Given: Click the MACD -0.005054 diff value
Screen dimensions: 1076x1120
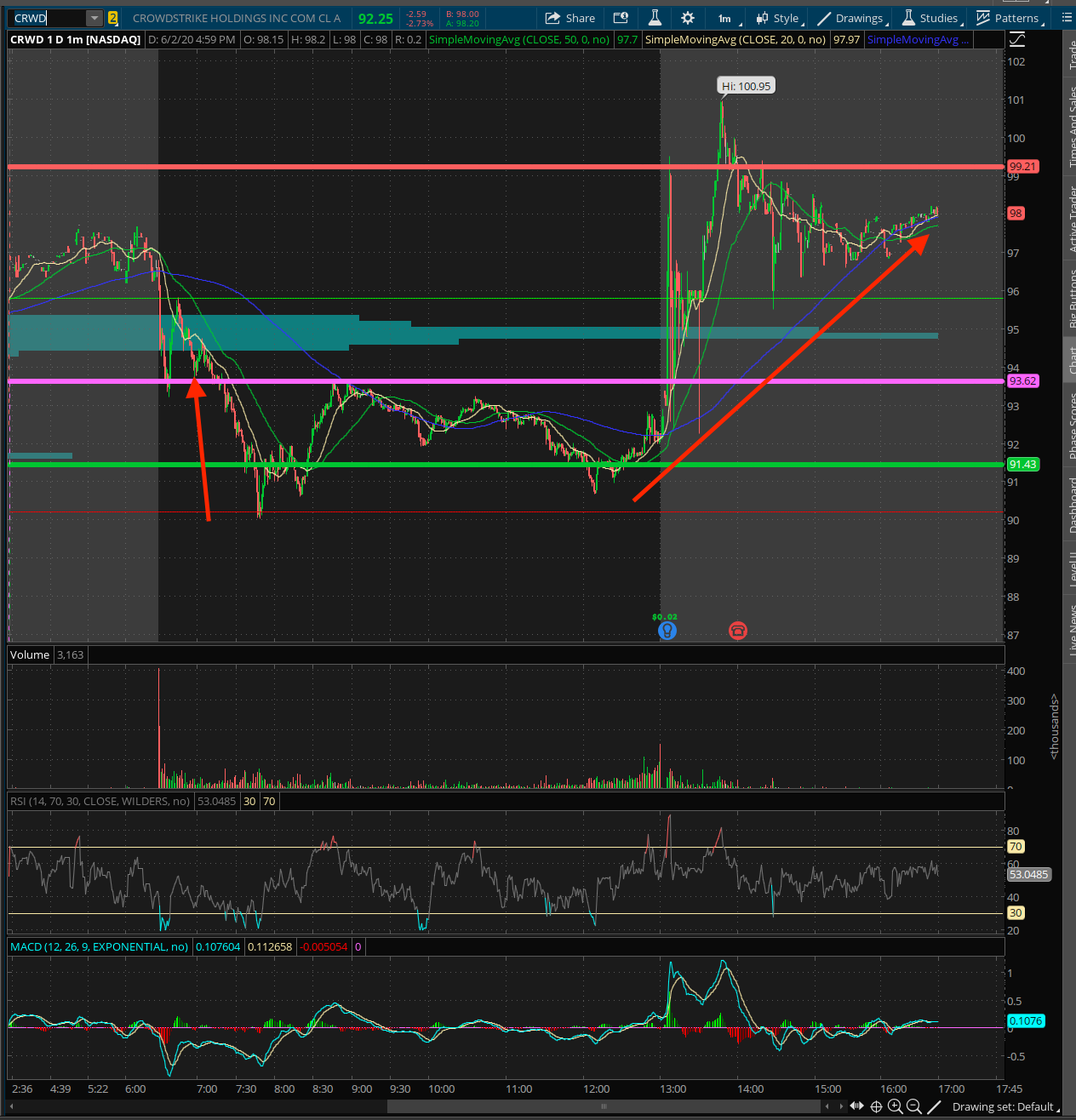Looking at the screenshot, I should coord(324,946).
